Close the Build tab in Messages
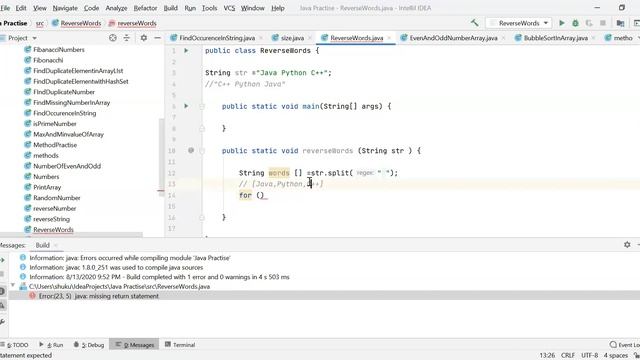 coord(56,245)
